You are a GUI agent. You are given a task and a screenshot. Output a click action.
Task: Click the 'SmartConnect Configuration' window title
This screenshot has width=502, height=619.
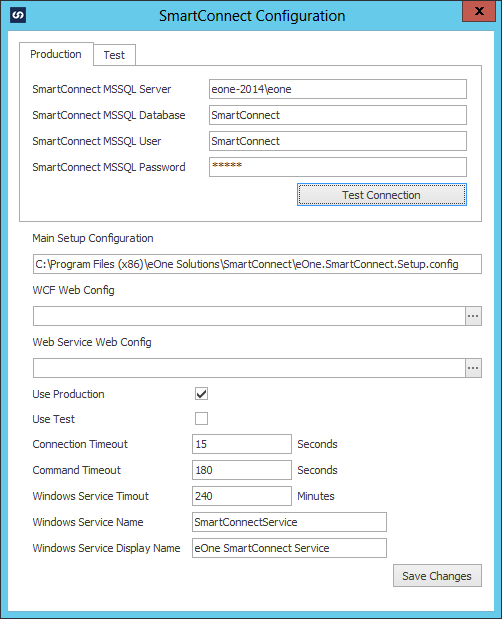252,16
